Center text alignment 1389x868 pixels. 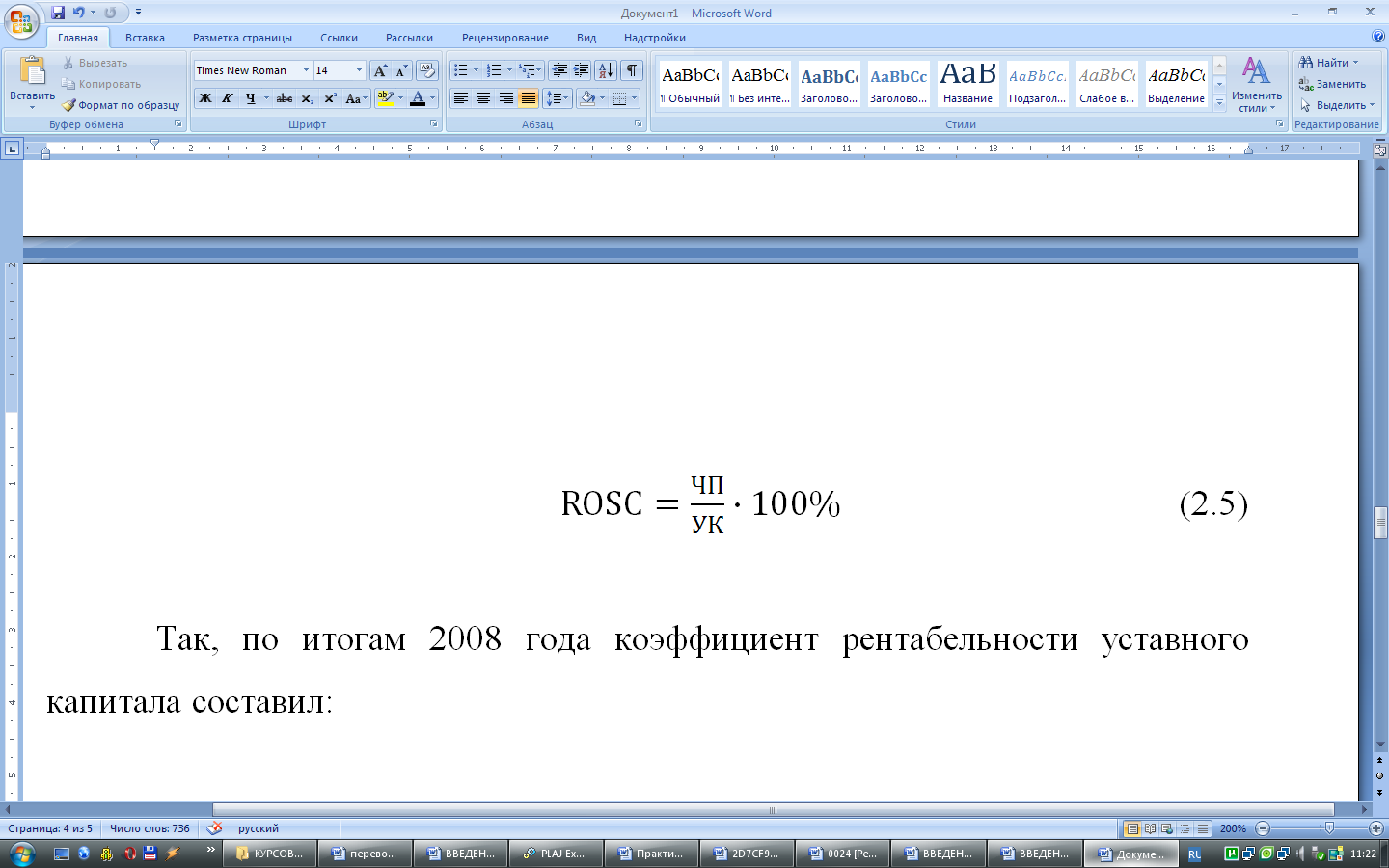click(x=483, y=98)
